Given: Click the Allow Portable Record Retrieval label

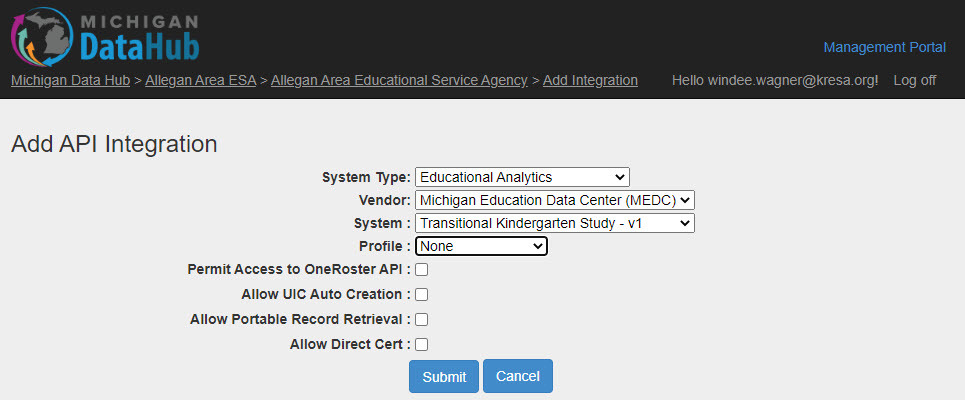Looking at the screenshot, I should (x=300, y=319).
